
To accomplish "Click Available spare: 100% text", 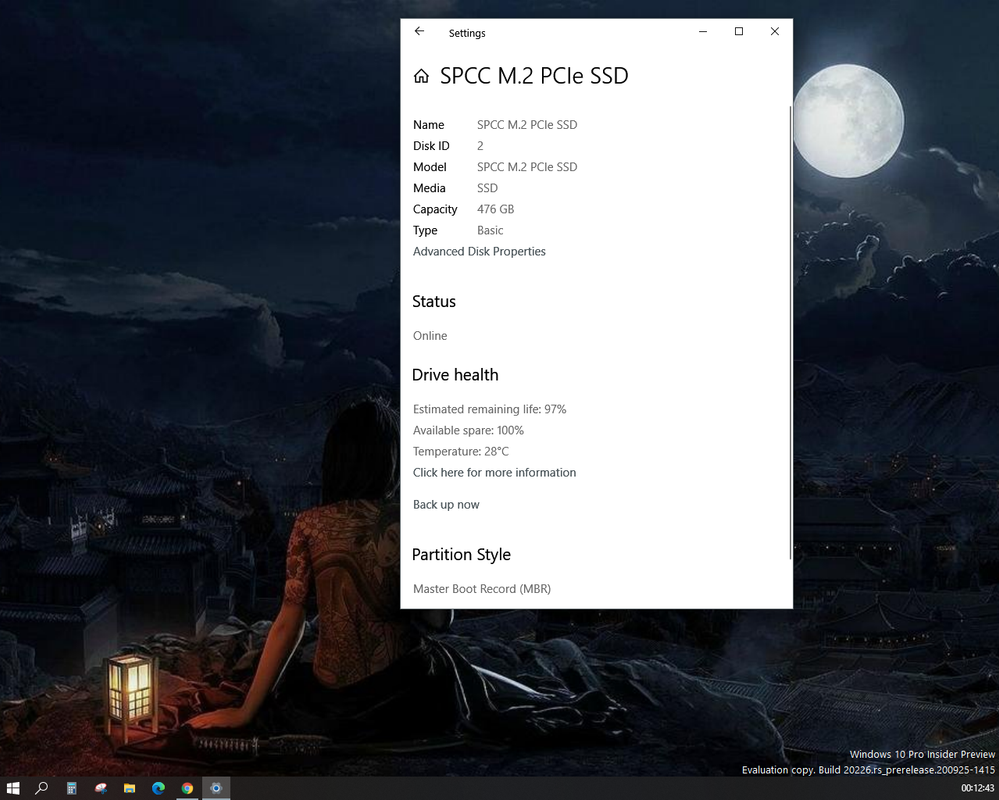I will click(x=468, y=431).
